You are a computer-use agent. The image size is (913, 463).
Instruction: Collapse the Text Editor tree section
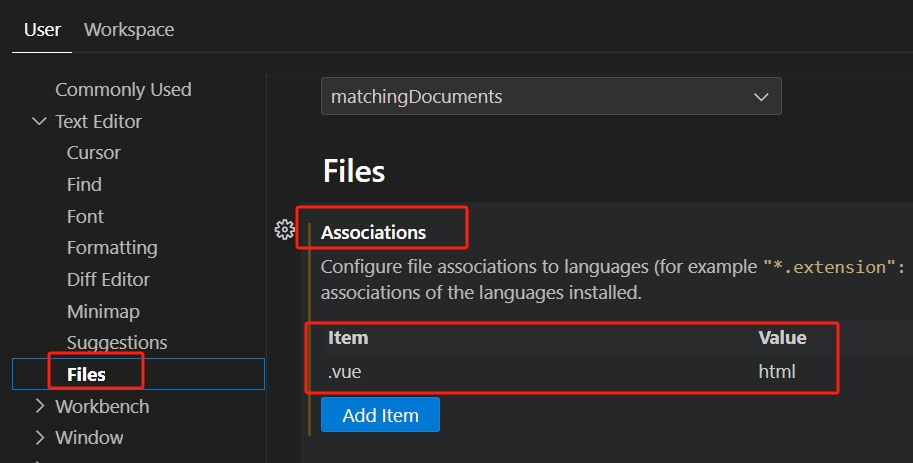(40, 121)
